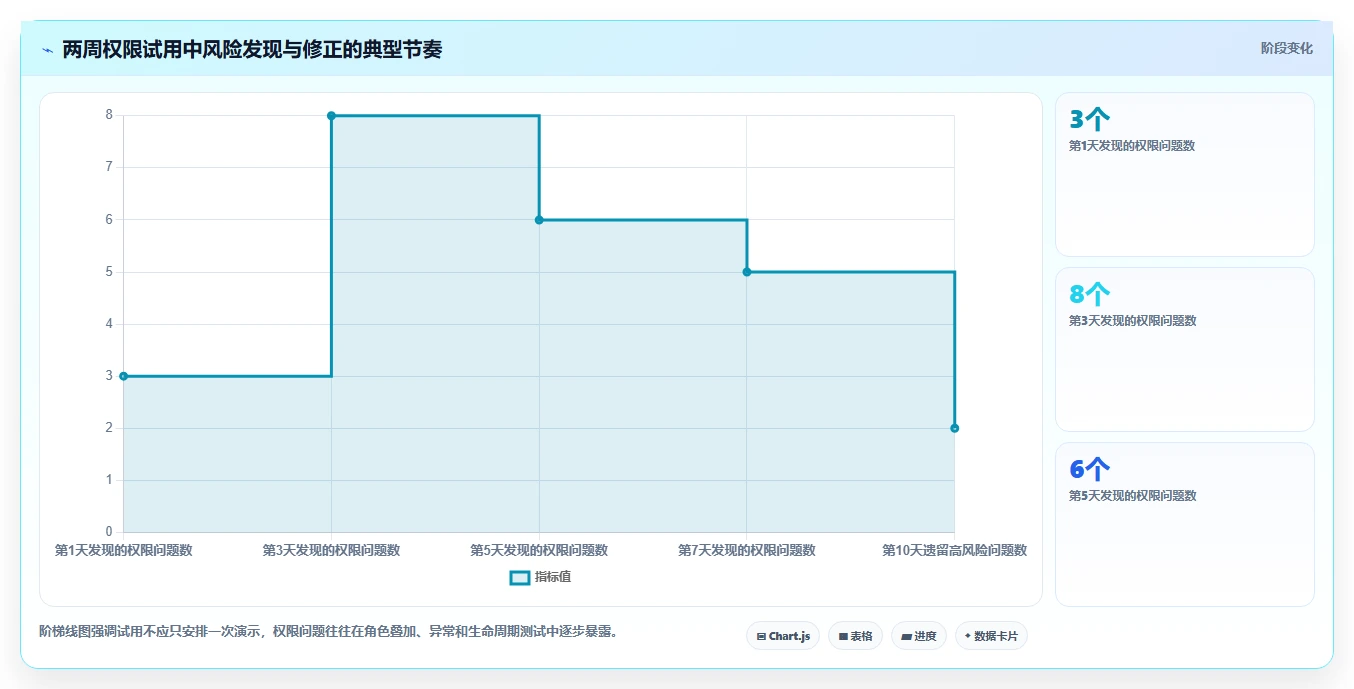
Task: Toggle the 指标值 legend item
Action: pos(541,577)
